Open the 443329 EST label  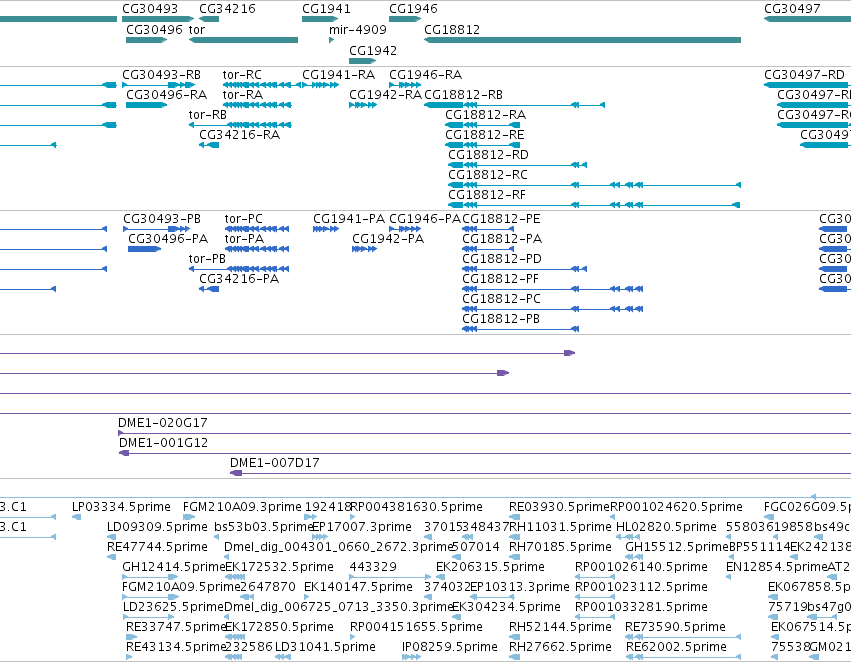coord(373,567)
